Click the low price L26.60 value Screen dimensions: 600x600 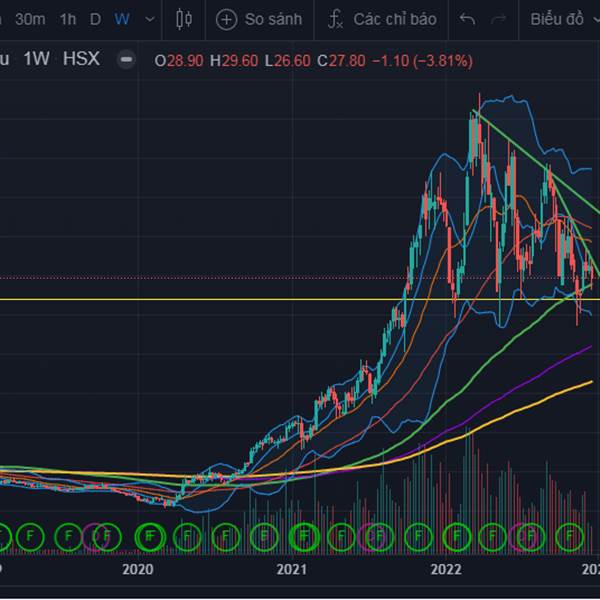287,61
